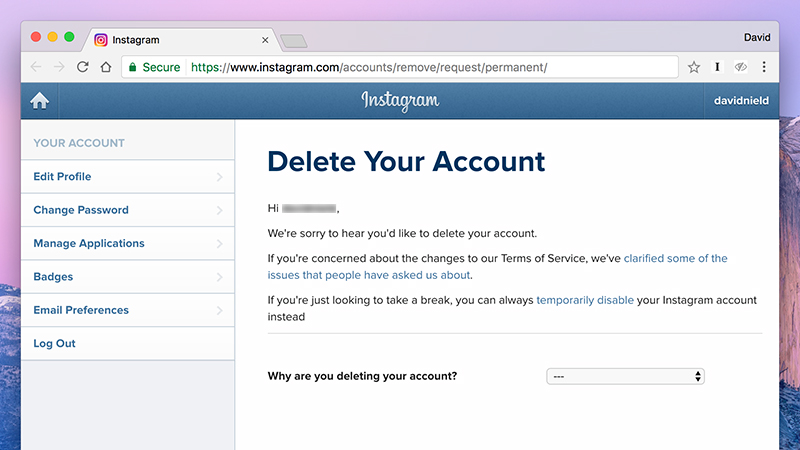The height and width of the screenshot is (450, 800).
Task: Open the clarified Terms of Service link
Action: click(497, 266)
